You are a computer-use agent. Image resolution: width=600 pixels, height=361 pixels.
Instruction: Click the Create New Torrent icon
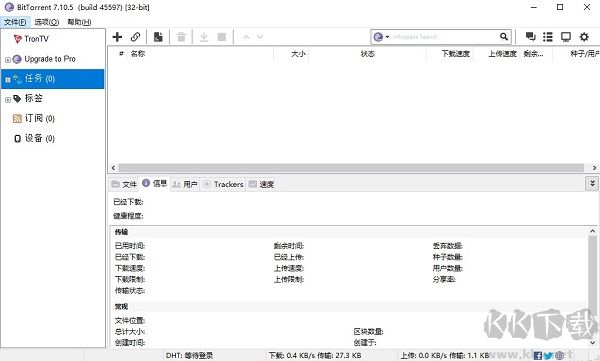point(158,37)
